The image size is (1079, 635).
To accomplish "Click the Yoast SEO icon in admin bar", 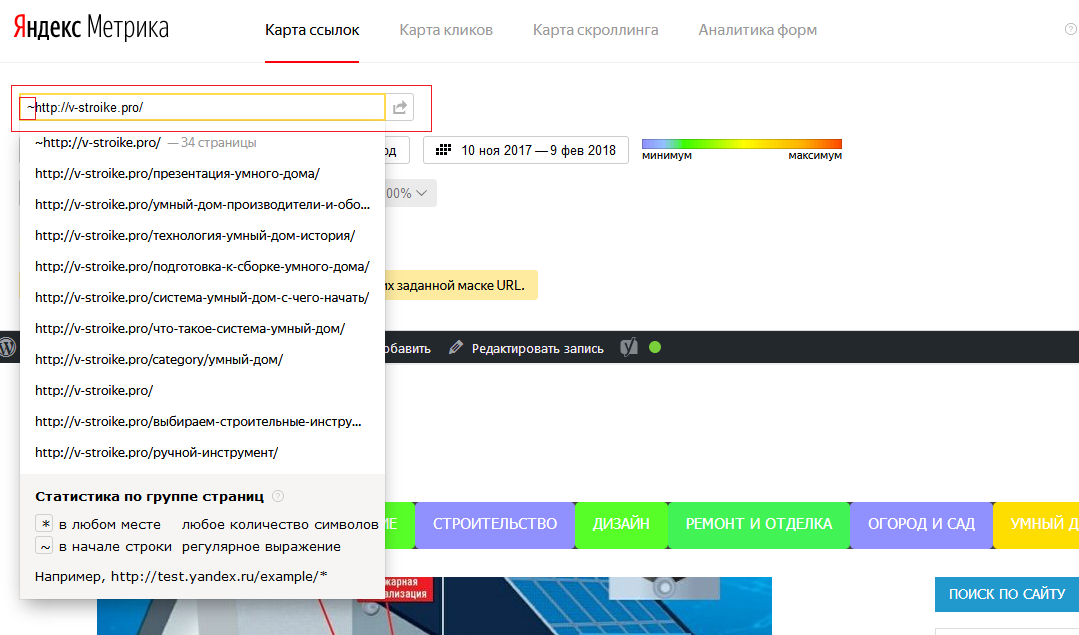I will (x=629, y=347).
